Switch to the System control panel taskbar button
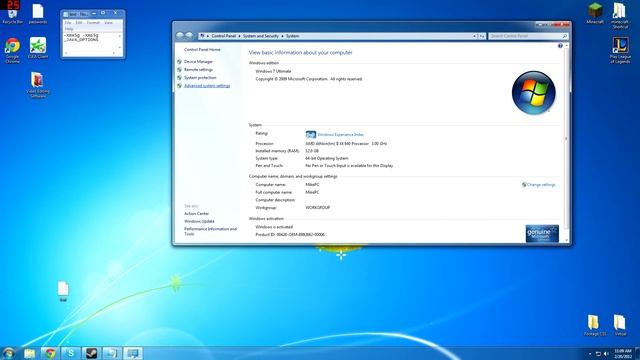 pos(133,353)
